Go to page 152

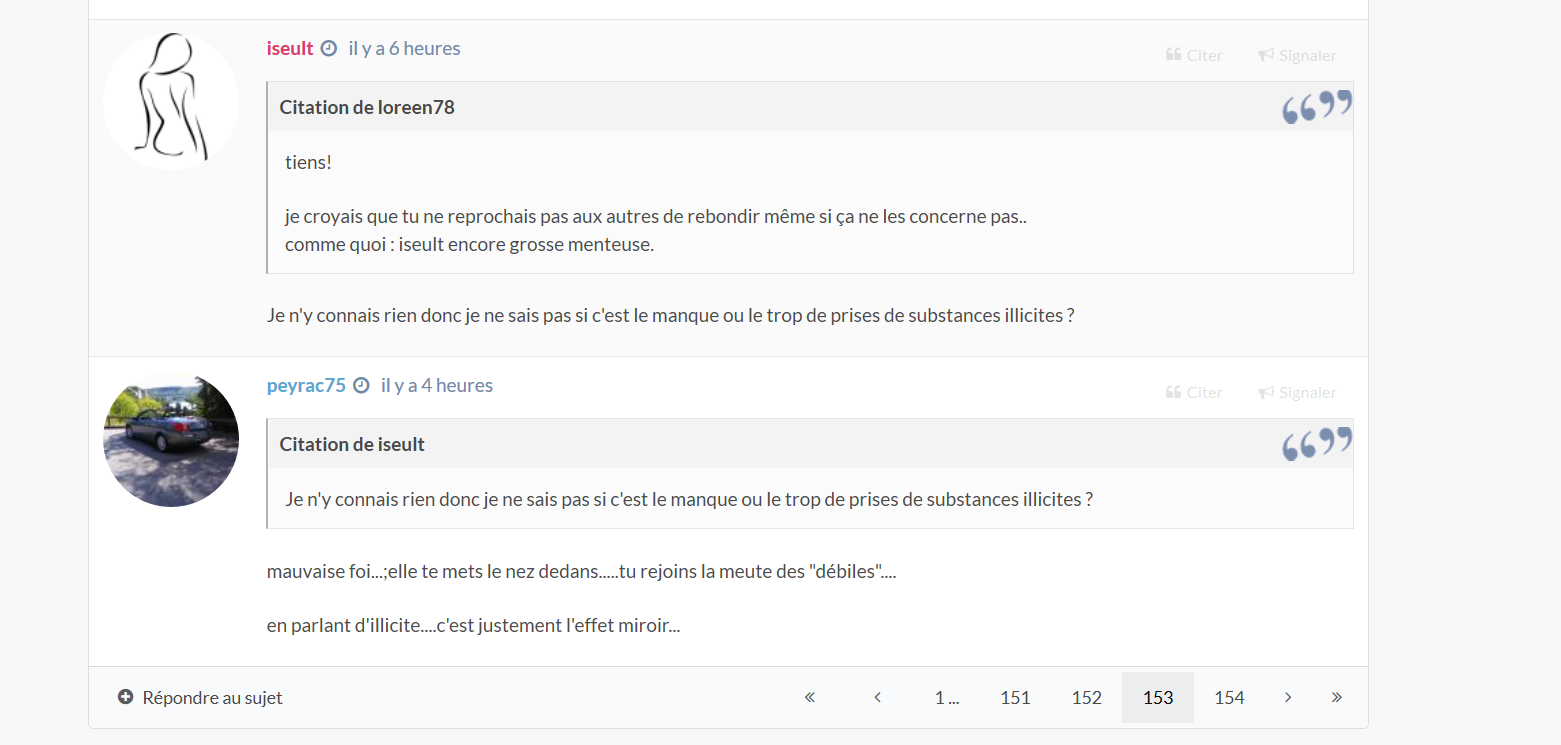1086,697
